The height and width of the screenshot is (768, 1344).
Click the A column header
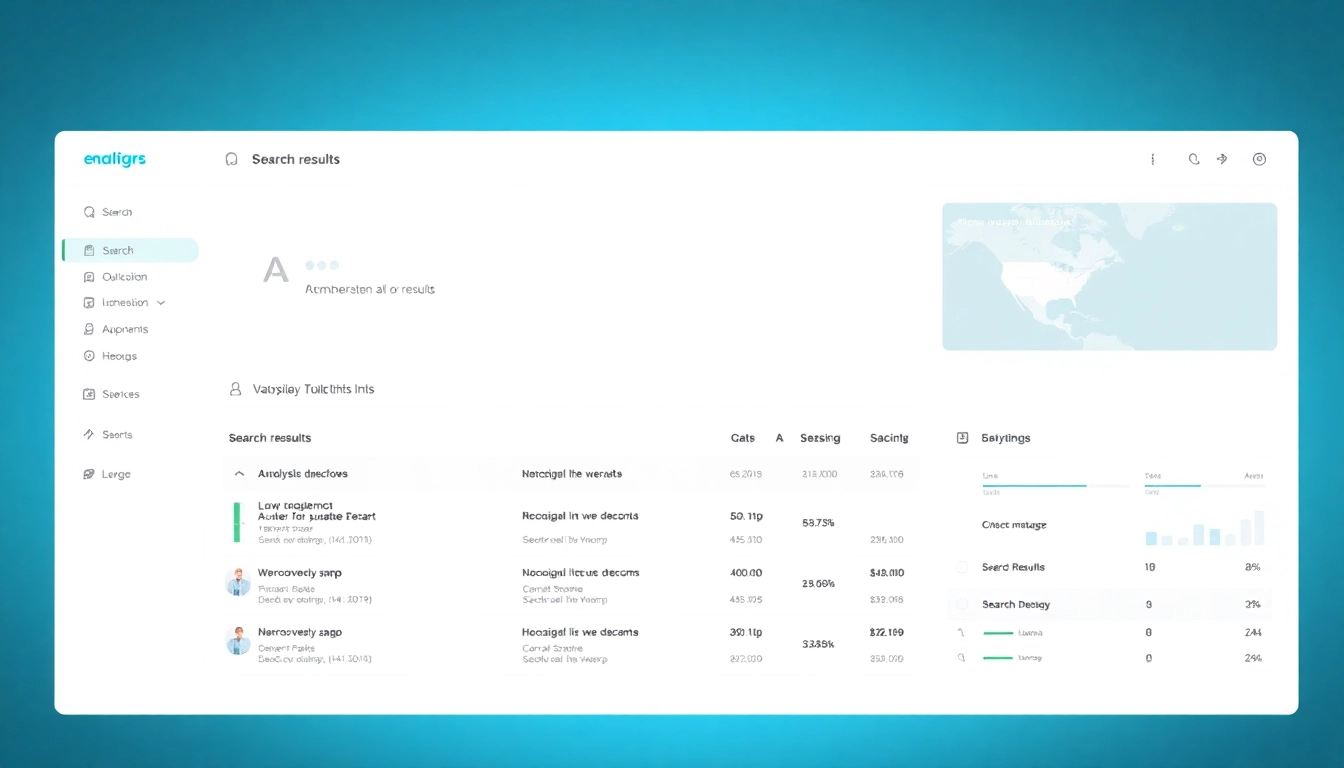pyautogui.click(x=779, y=438)
